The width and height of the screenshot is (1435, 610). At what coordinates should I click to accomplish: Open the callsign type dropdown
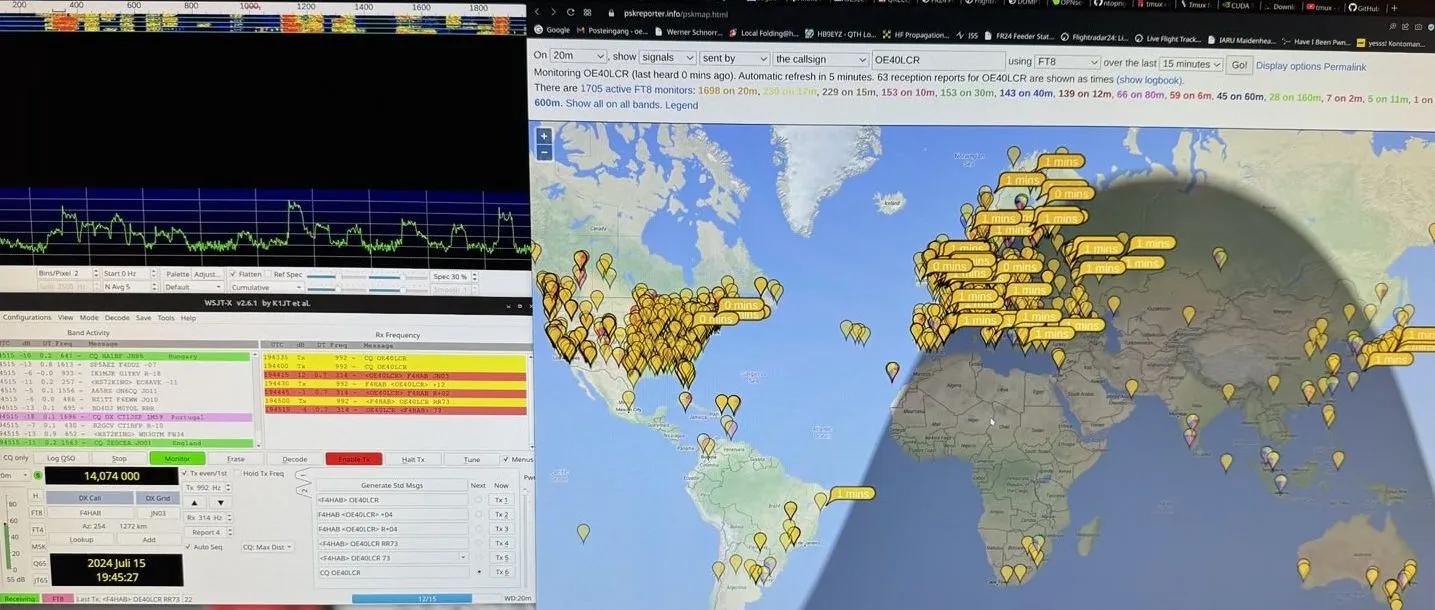[x=821, y=60]
